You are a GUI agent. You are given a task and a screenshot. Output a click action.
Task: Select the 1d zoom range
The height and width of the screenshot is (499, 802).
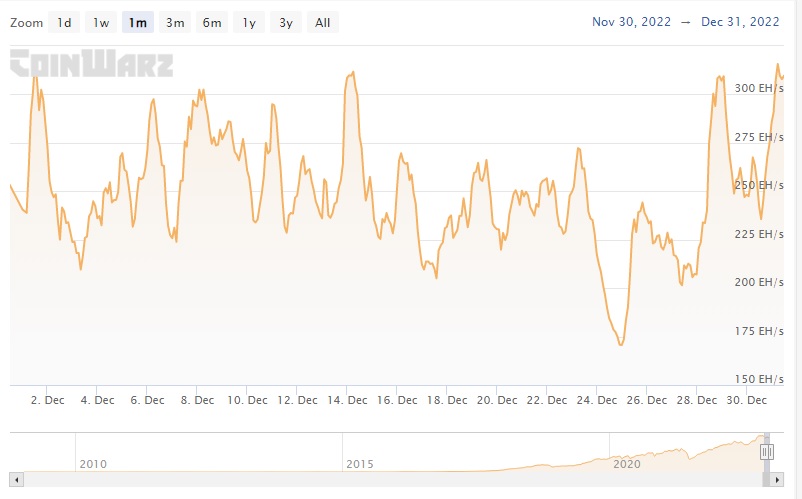point(65,22)
